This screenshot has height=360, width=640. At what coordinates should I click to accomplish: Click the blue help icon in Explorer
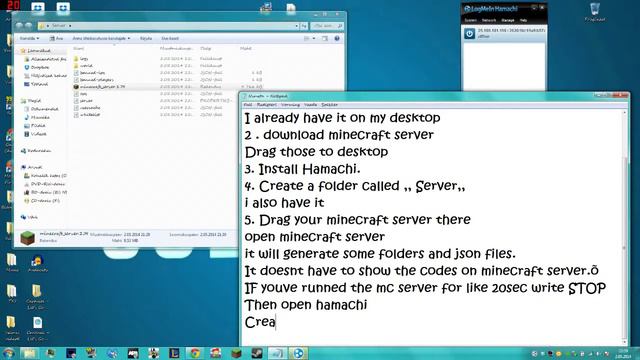(x=337, y=38)
